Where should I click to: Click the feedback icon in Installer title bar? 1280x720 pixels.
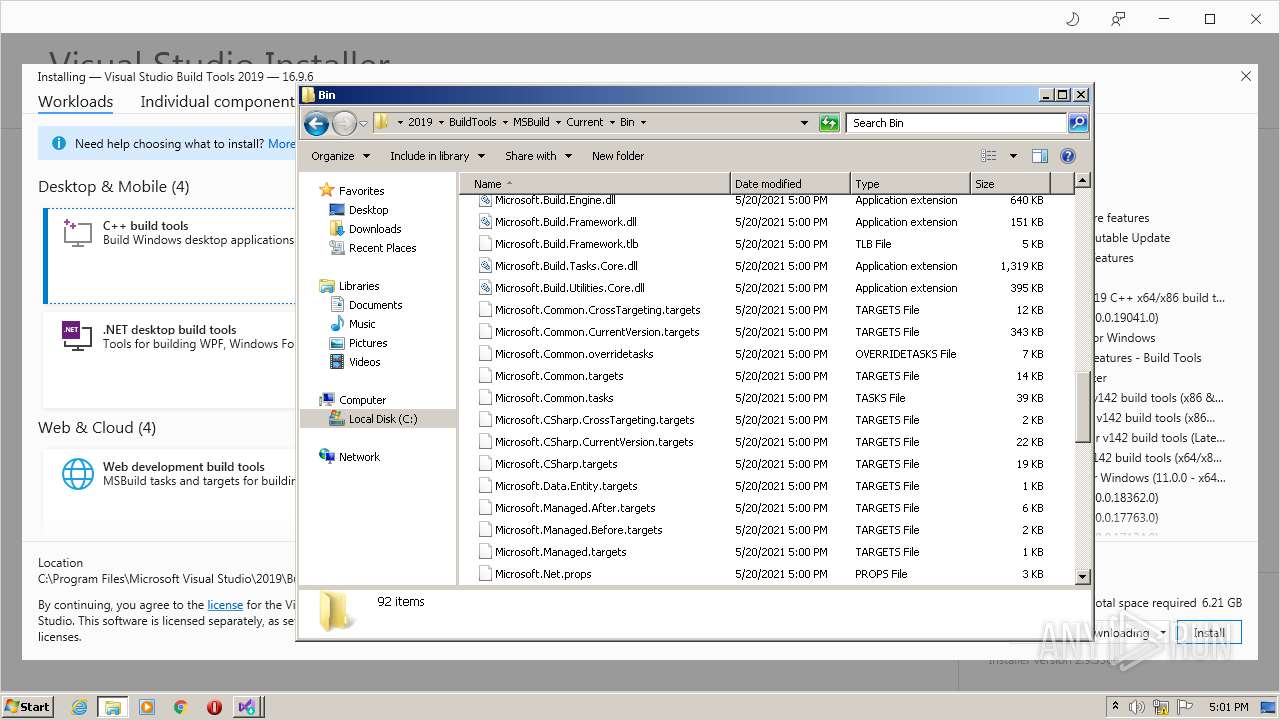point(1118,19)
